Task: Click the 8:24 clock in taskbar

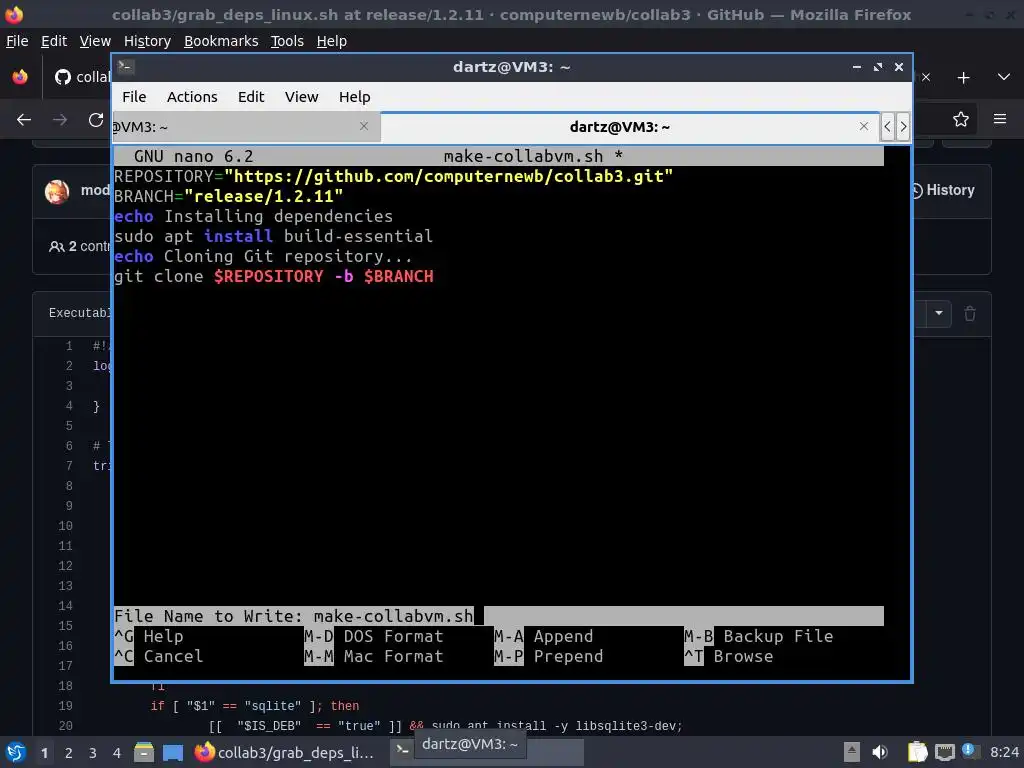Action: pos(1004,752)
